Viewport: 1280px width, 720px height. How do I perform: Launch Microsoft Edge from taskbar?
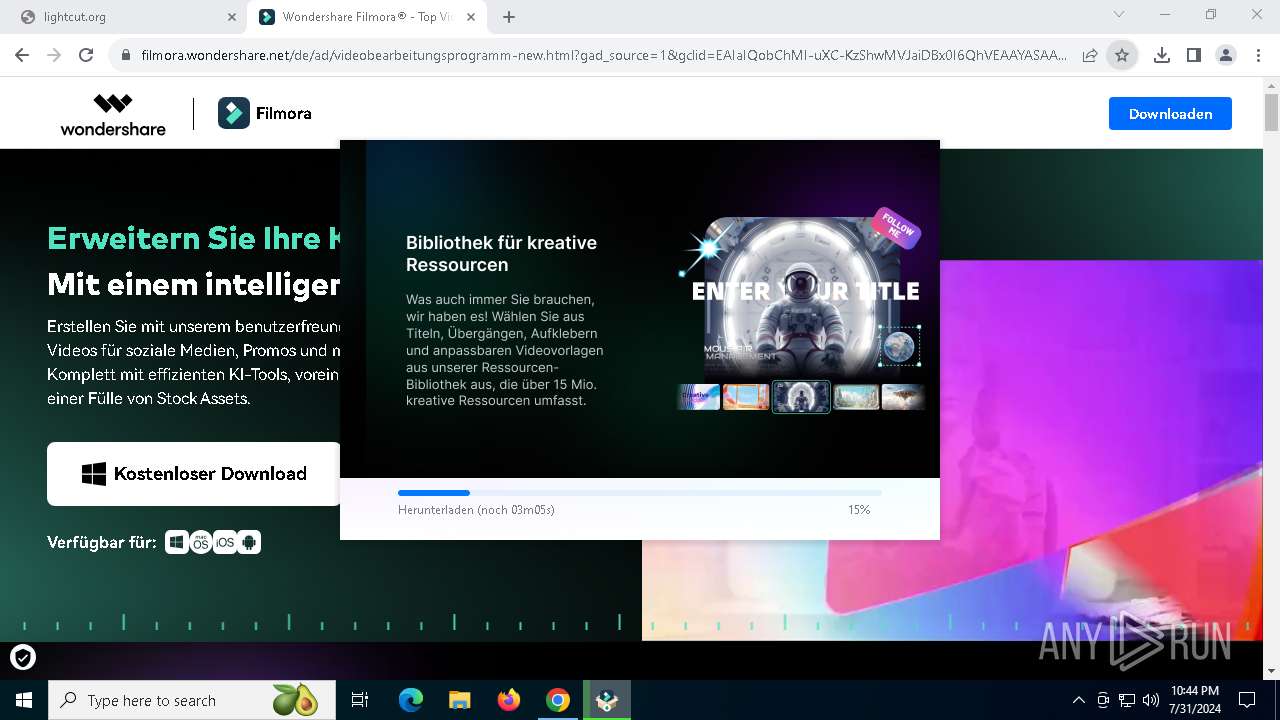411,700
